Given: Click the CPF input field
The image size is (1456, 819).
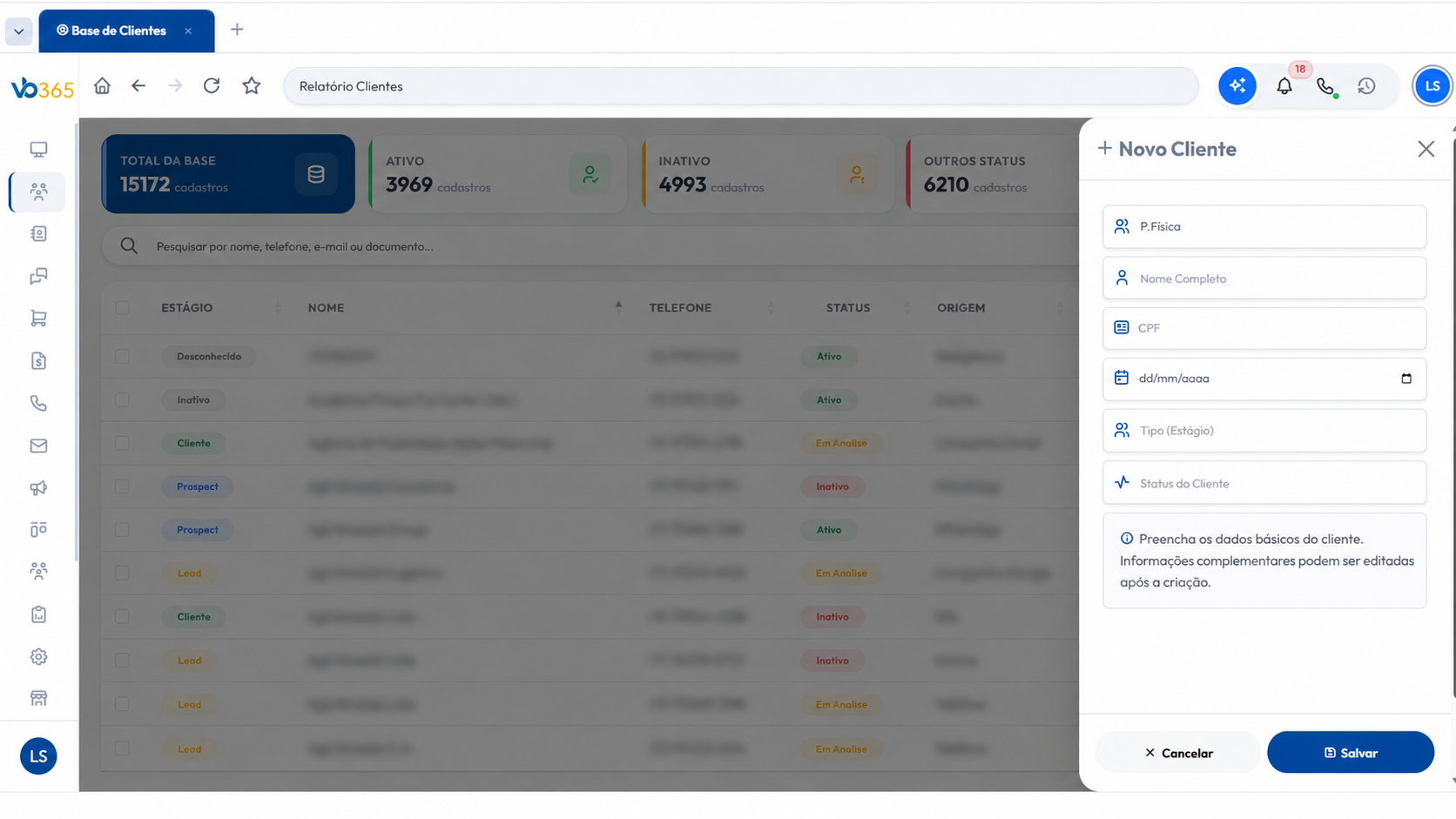Looking at the screenshot, I should [1264, 328].
